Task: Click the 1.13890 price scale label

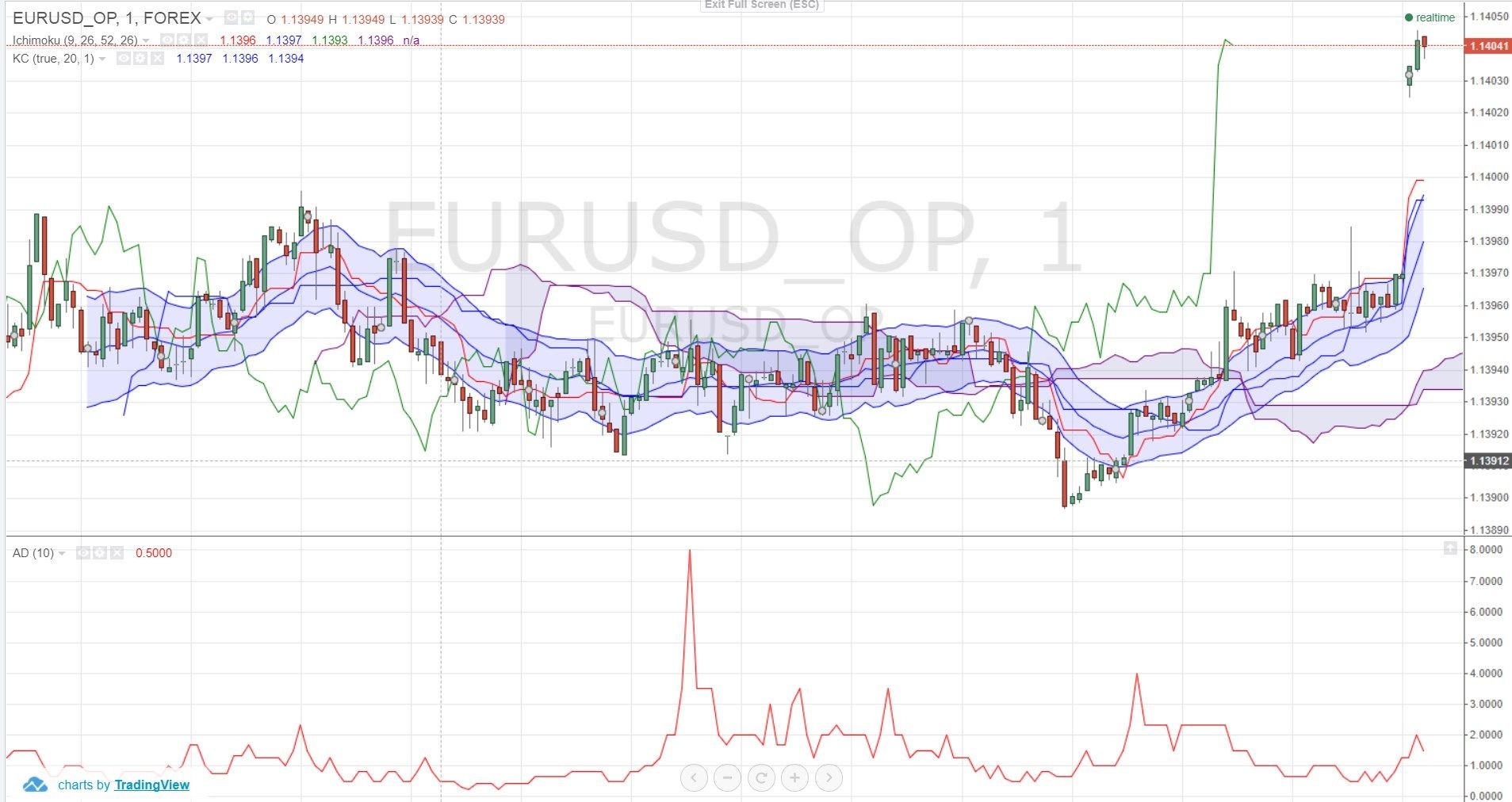Action: pyautogui.click(x=1490, y=529)
